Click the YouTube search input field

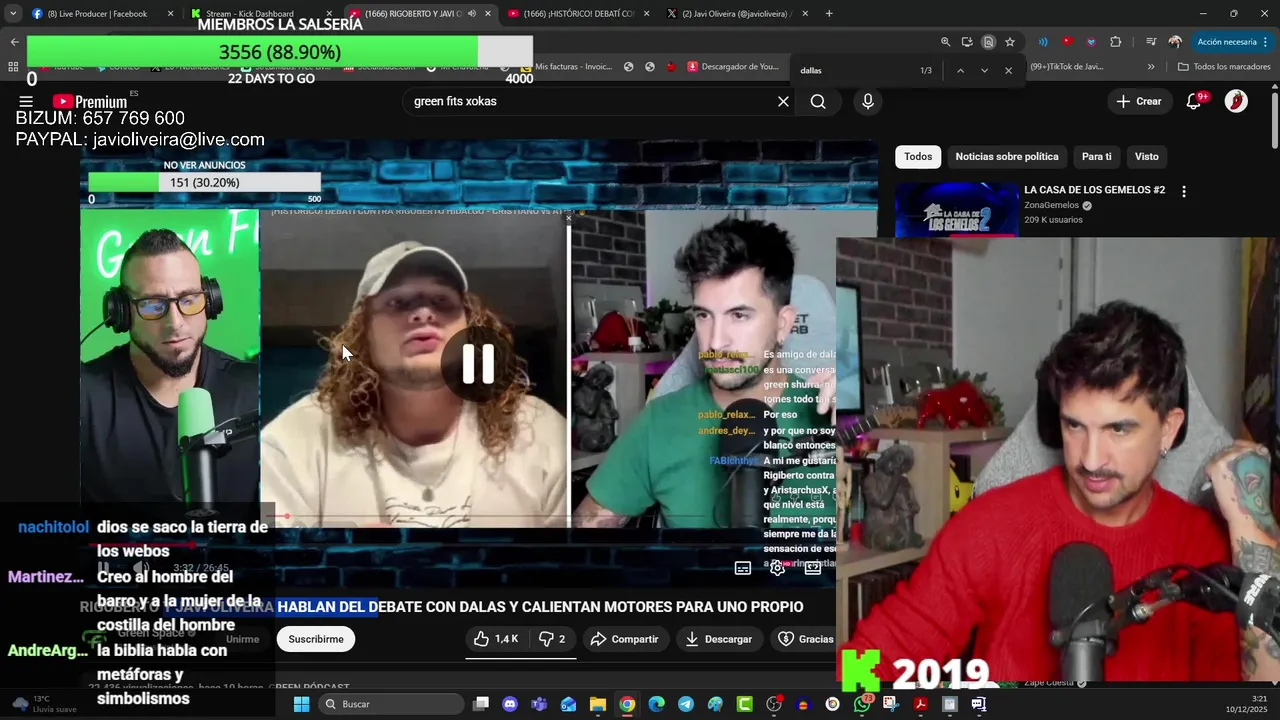(x=590, y=101)
